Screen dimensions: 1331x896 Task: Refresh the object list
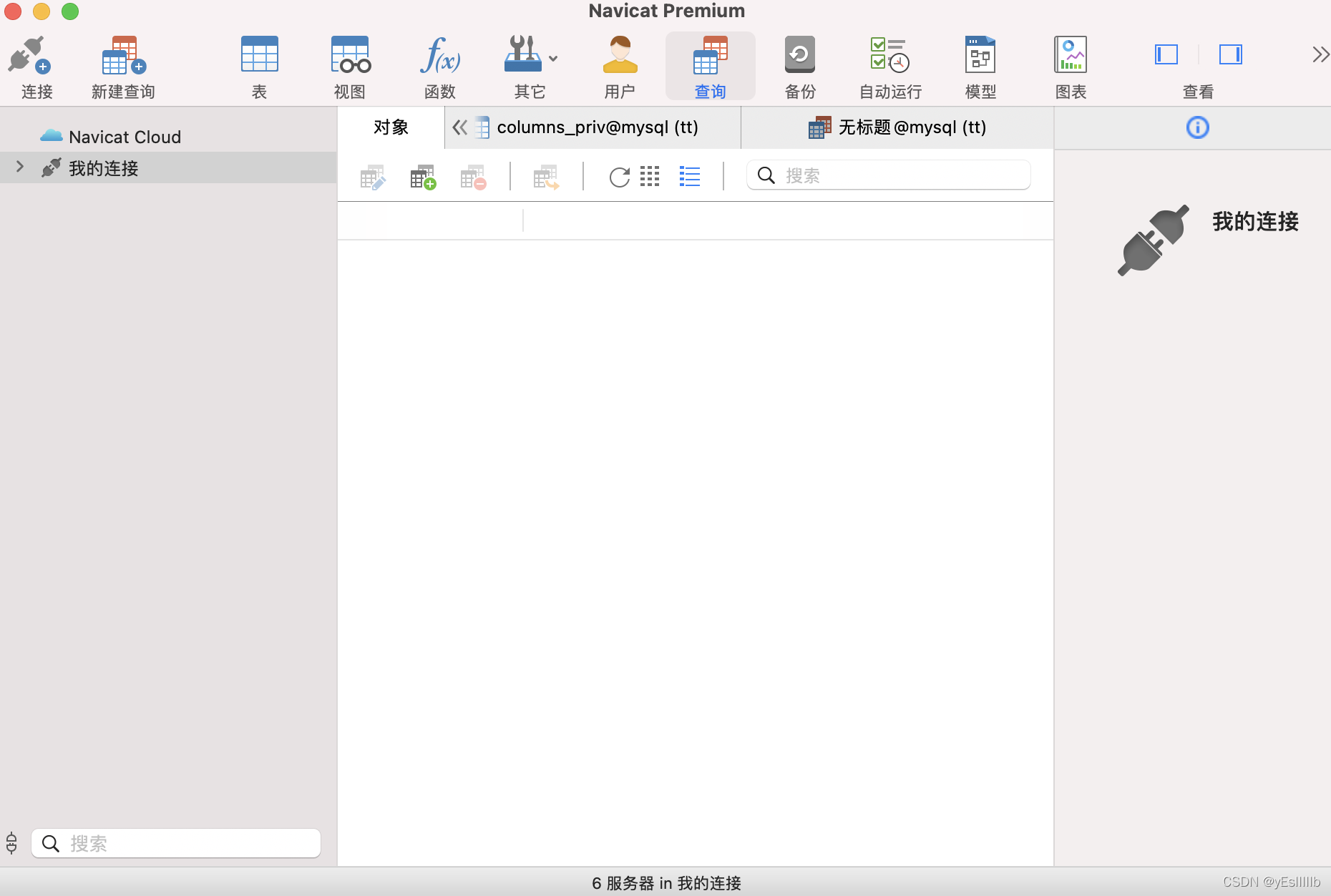coord(619,177)
